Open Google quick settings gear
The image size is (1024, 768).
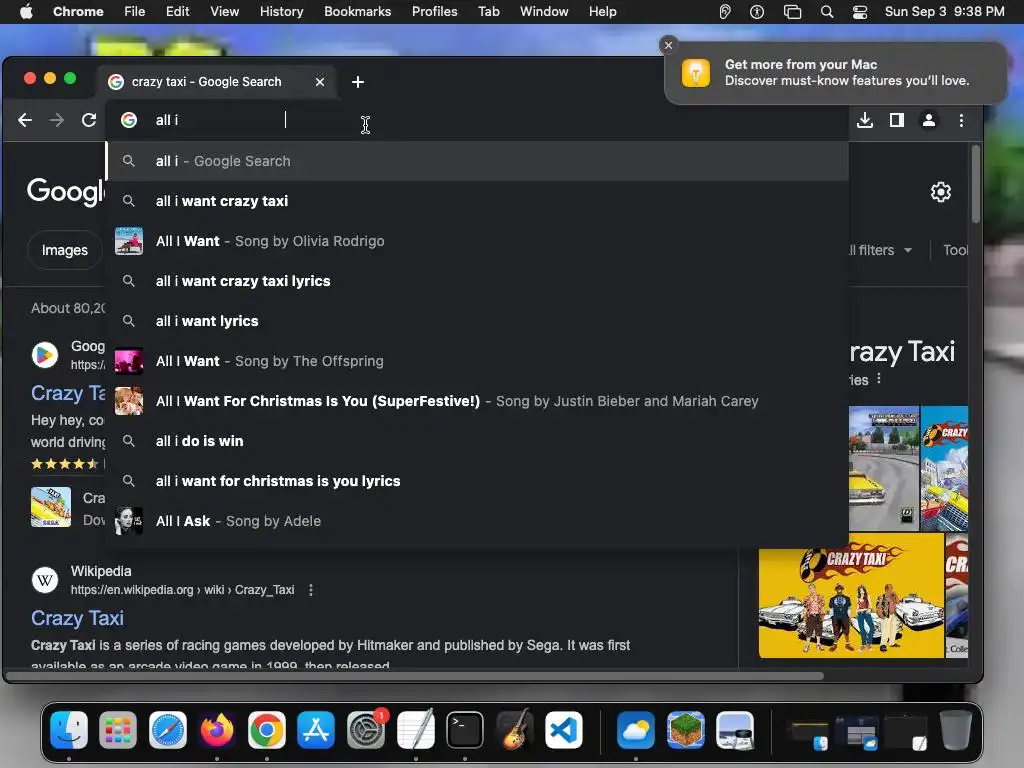[x=940, y=192]
